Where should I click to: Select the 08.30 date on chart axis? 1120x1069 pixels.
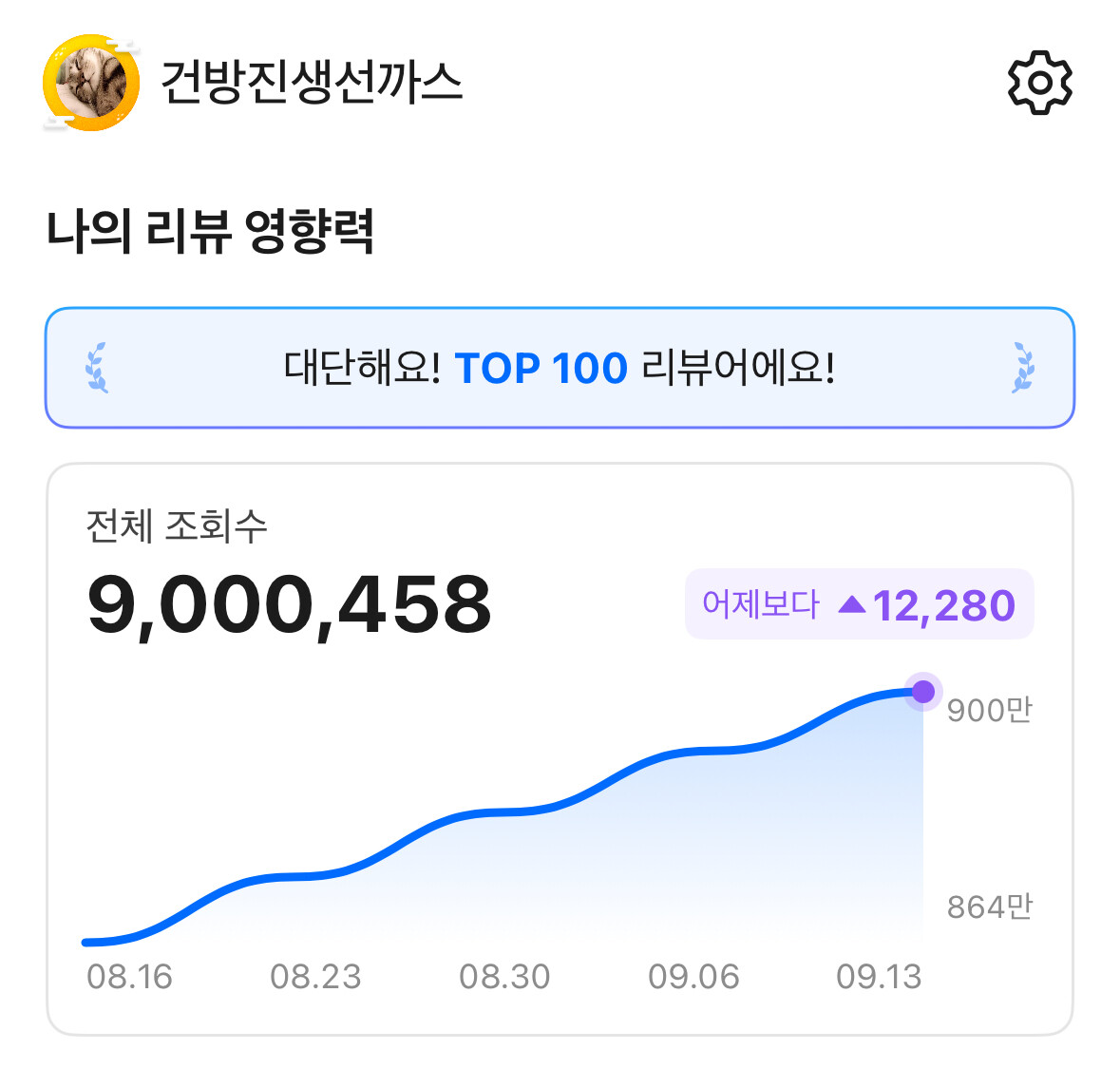(x=504, y=977)
